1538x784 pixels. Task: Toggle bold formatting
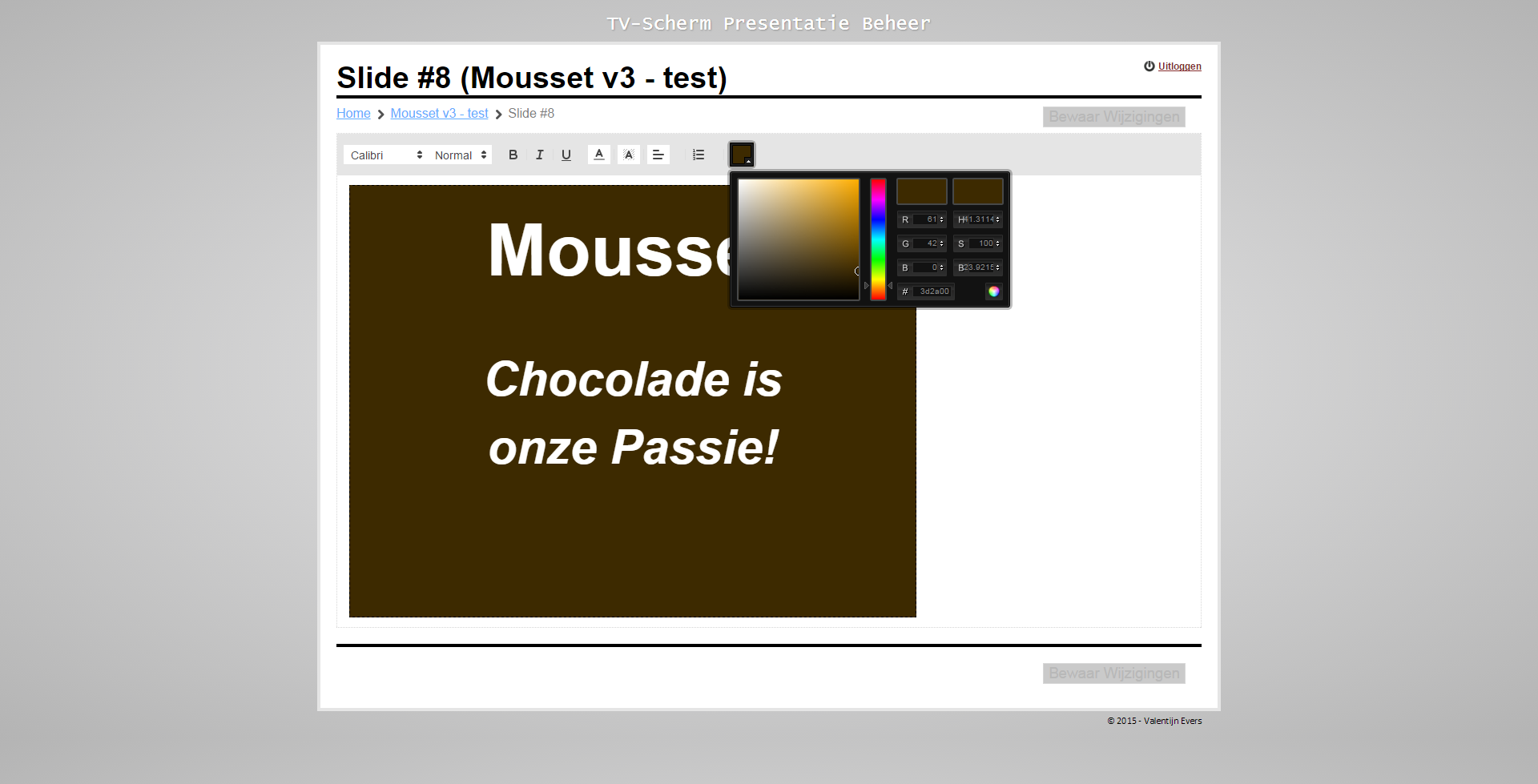click(x=513, y=155)
